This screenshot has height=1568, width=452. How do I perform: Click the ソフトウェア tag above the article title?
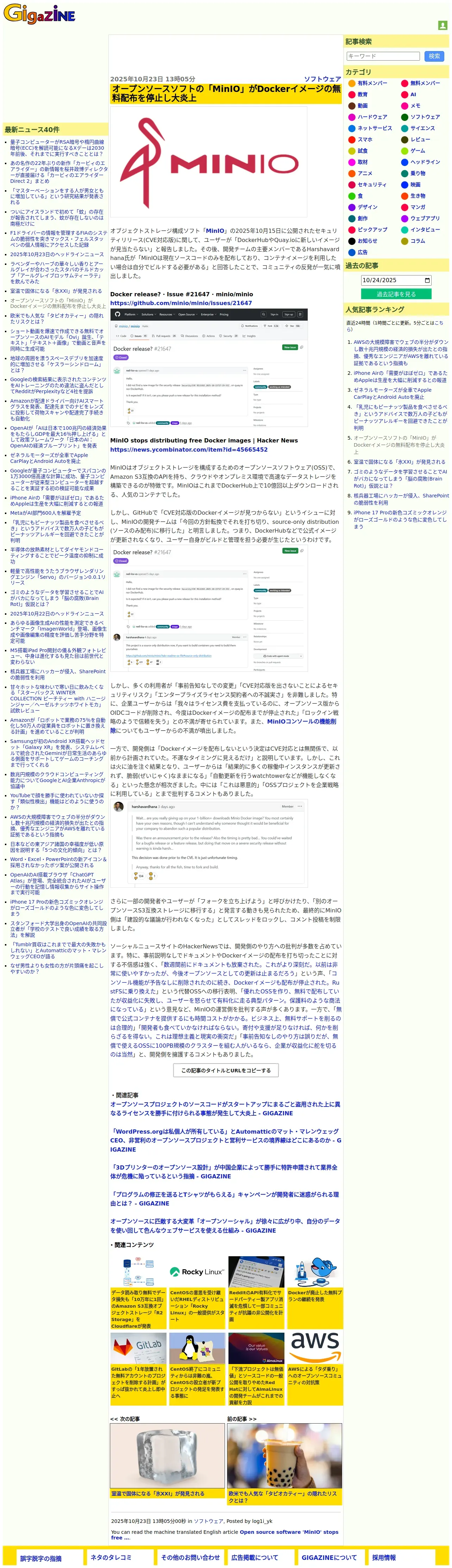(322, 79)
